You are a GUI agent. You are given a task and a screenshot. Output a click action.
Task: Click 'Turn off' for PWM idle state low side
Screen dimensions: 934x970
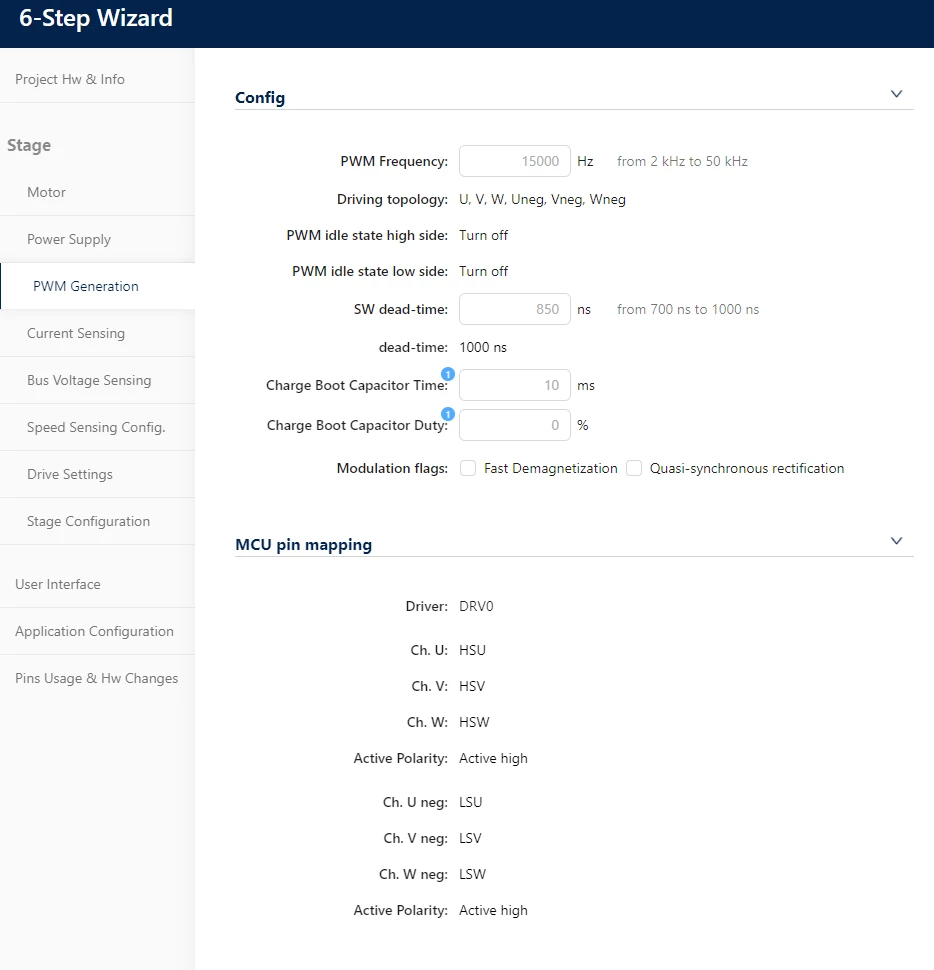pos(483,272)
